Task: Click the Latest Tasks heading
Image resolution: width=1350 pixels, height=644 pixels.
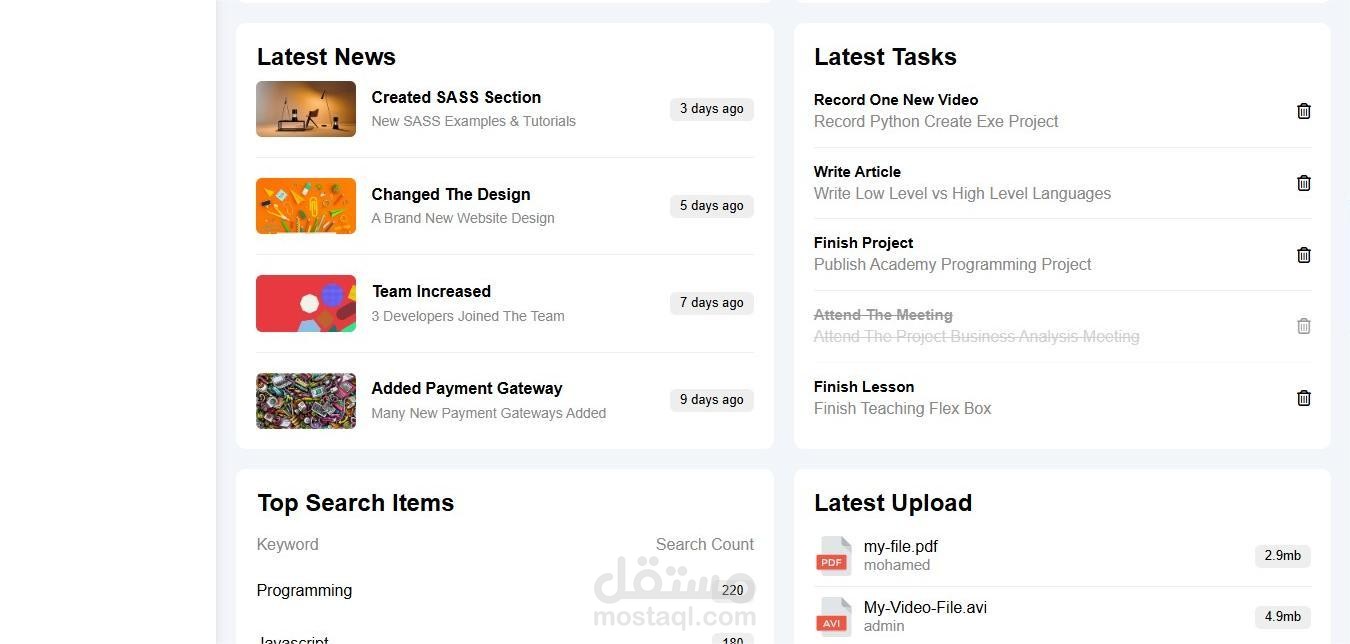Action: tap(885, 57)
